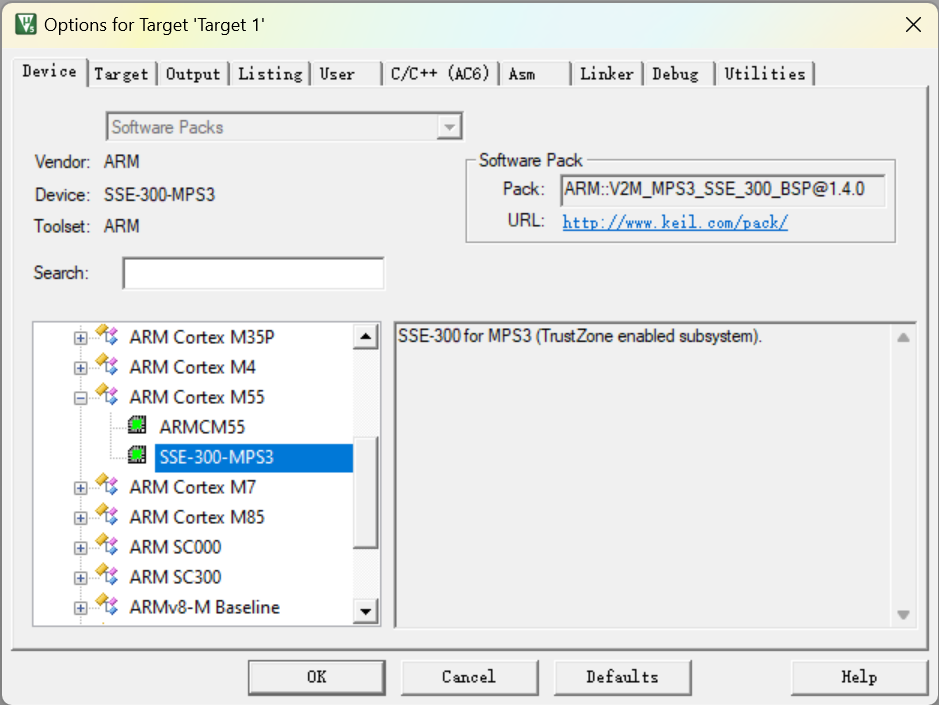Select the ARM Cortex M55 row
939x705 pixels.
197,397
